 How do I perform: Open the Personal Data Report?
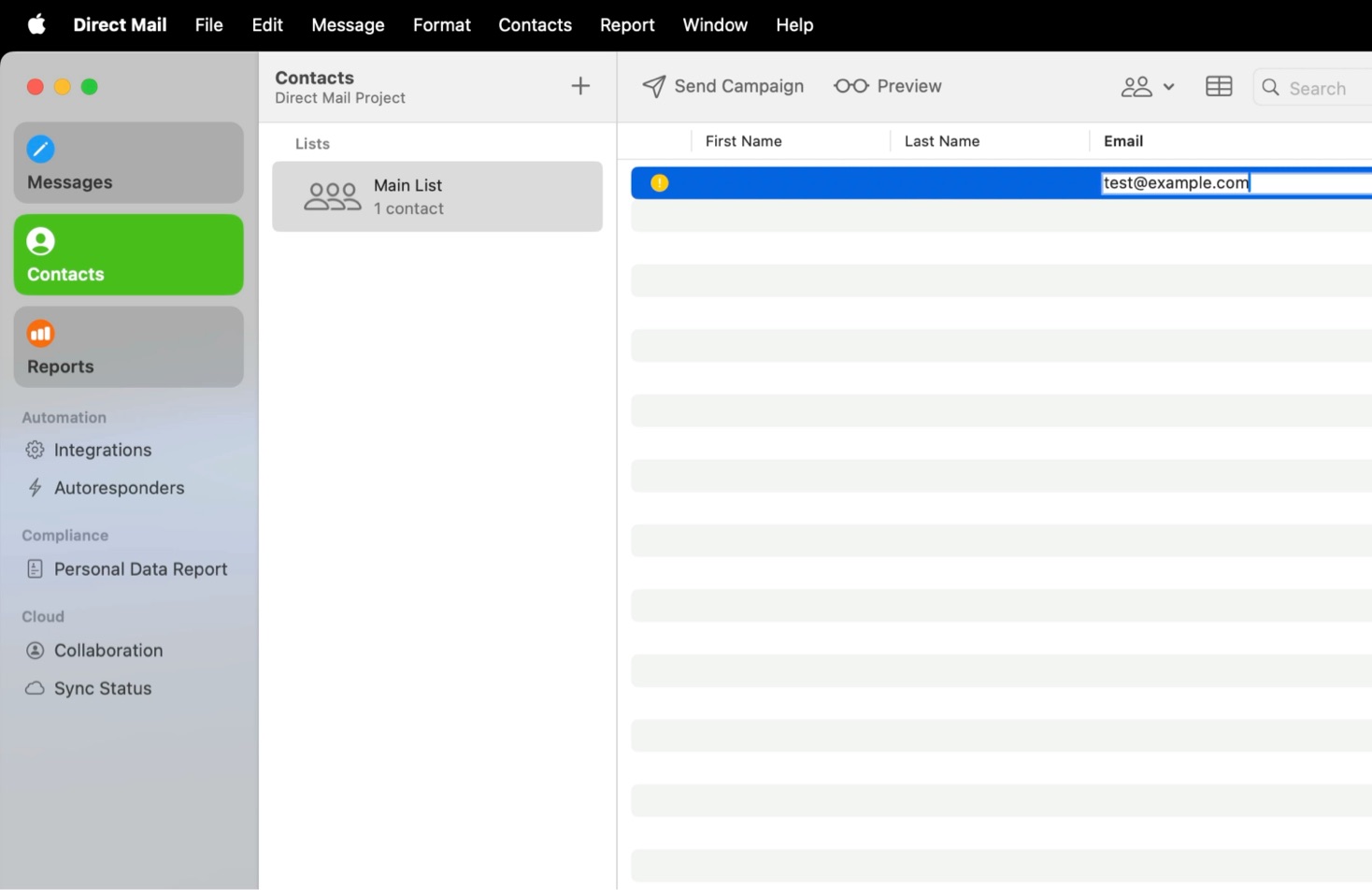click(x=140, y=569)
